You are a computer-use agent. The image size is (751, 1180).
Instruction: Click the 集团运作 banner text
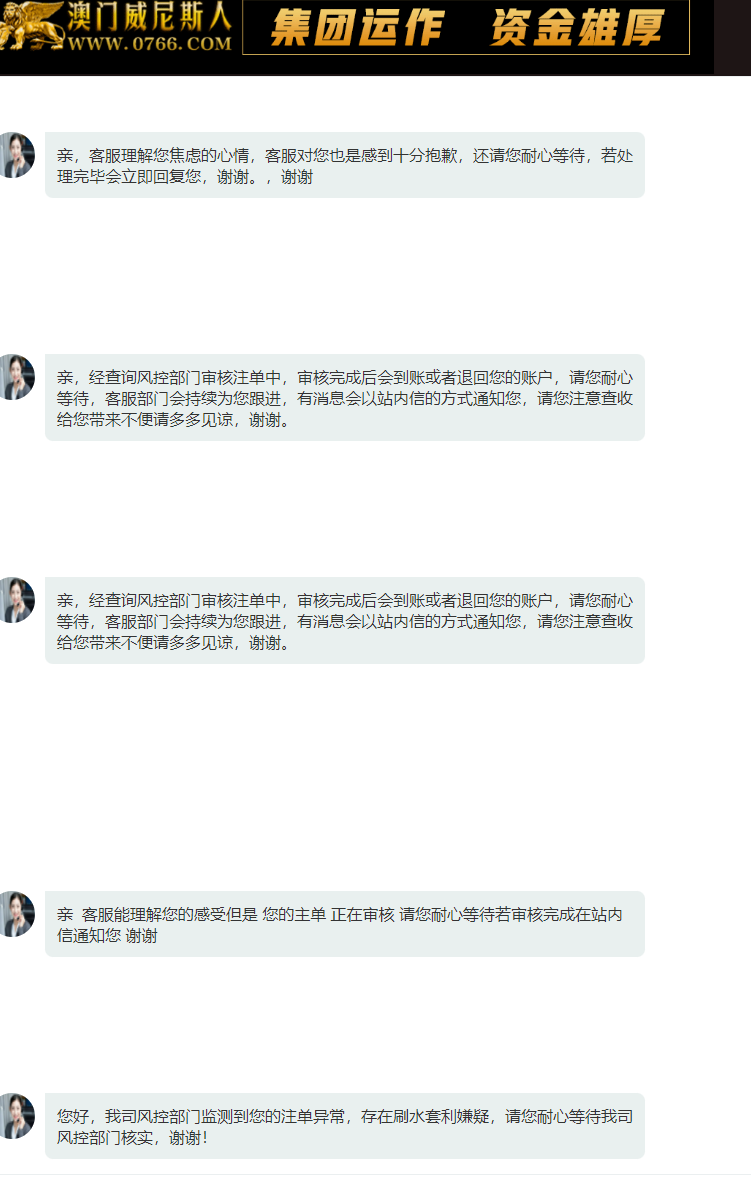pos(357,28)
